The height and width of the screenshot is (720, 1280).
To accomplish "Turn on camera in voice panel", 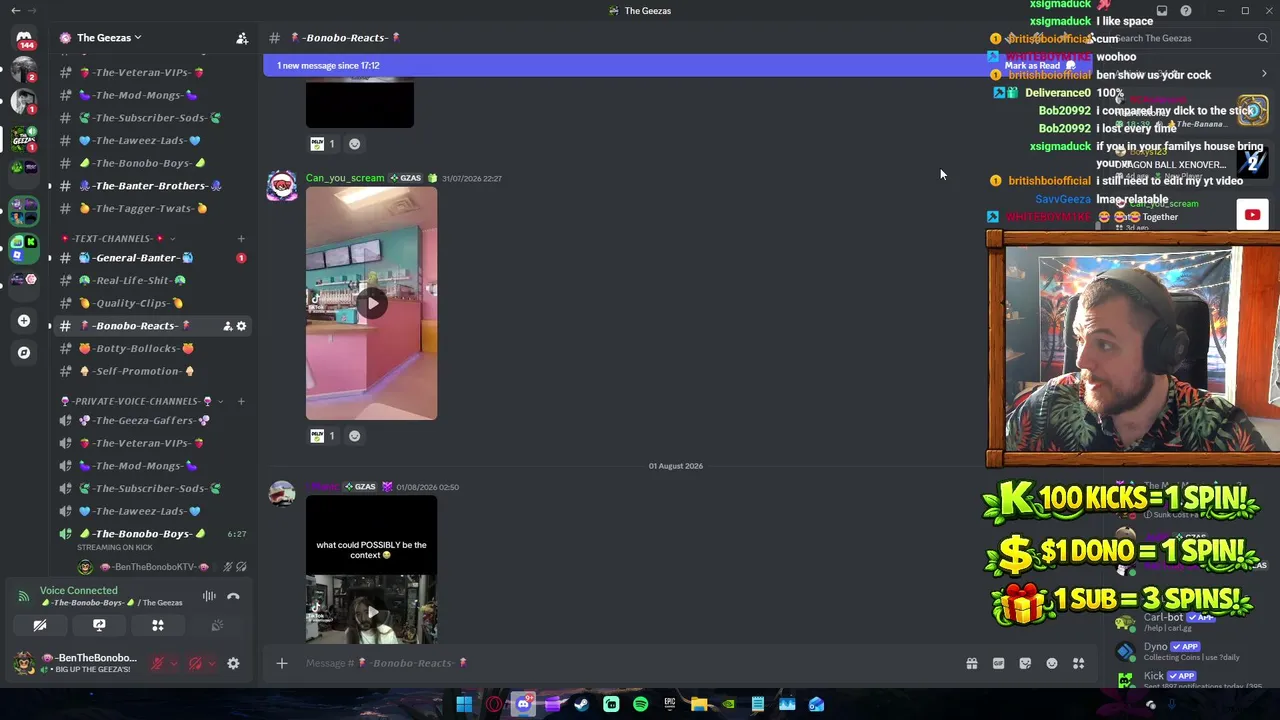I will [40, 625].
